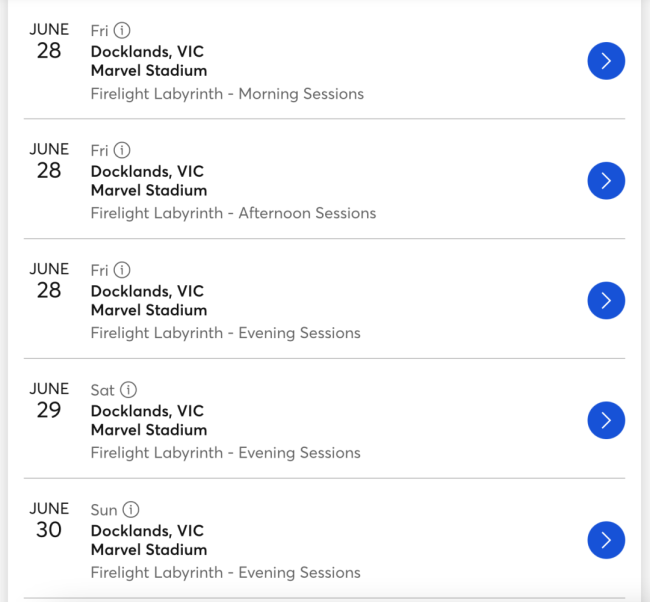Viewport: 650px width, 602px height.
Task: Open info icon next to Sun
Action: 131,510
